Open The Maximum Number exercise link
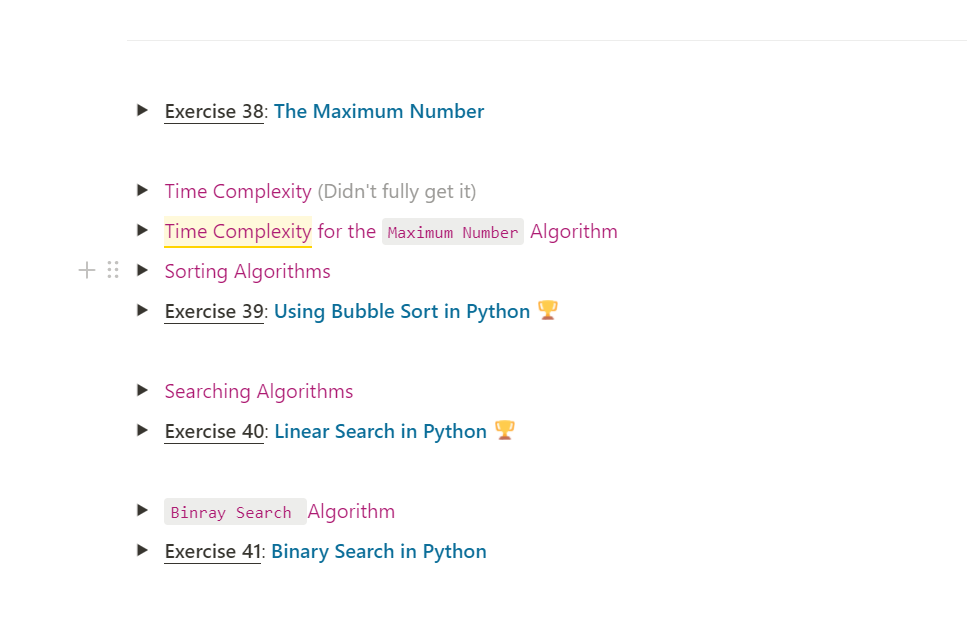 378,111
